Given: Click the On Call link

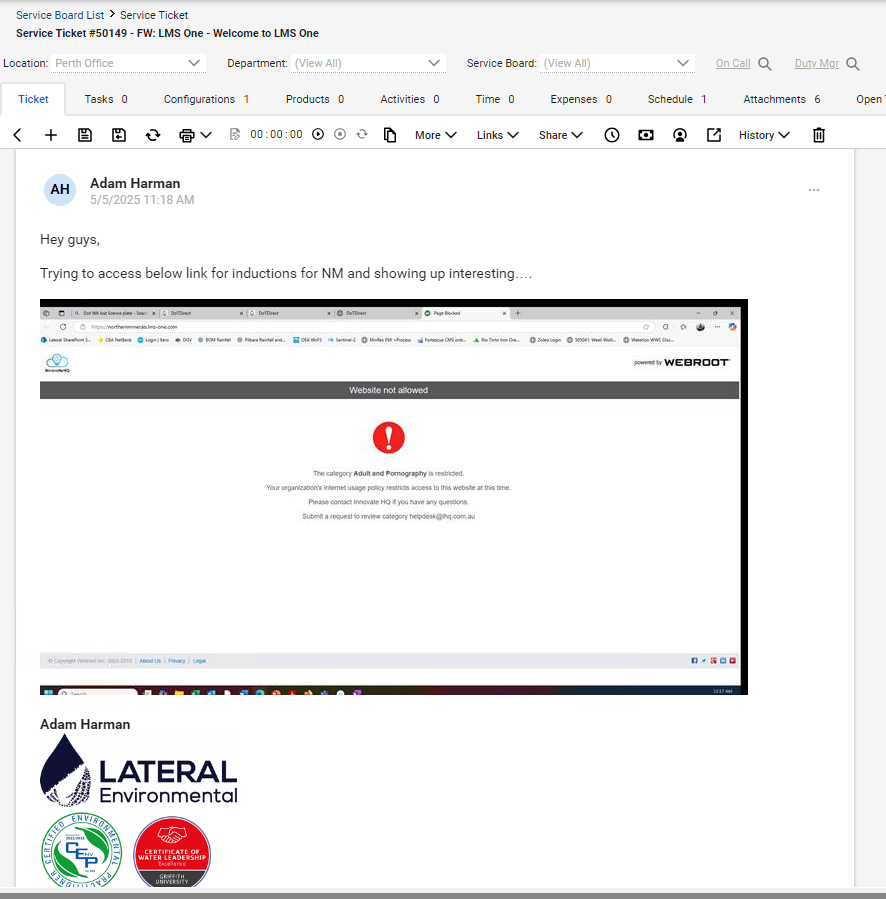Looking at the screenshot, I should tap(733, 63).
